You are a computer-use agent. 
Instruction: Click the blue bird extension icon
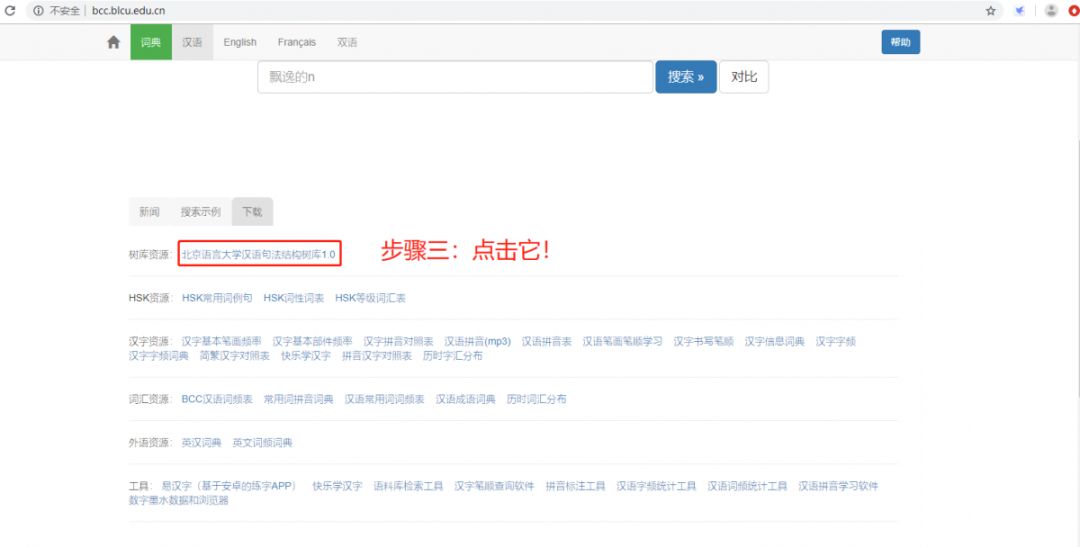(x=1020, y=11)
